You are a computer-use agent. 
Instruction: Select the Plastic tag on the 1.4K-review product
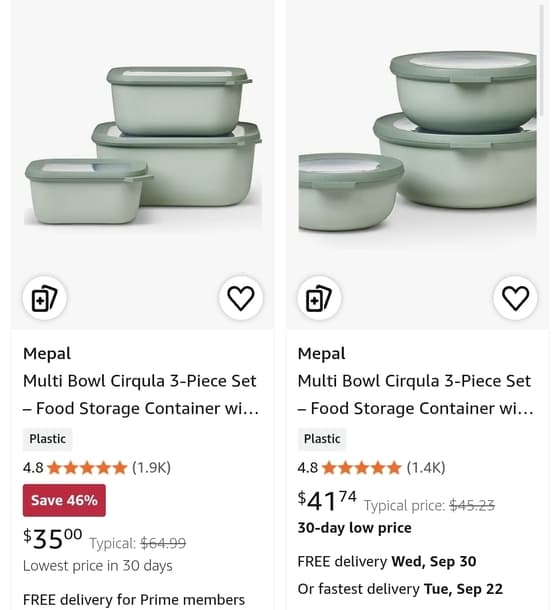pos(322,439)
